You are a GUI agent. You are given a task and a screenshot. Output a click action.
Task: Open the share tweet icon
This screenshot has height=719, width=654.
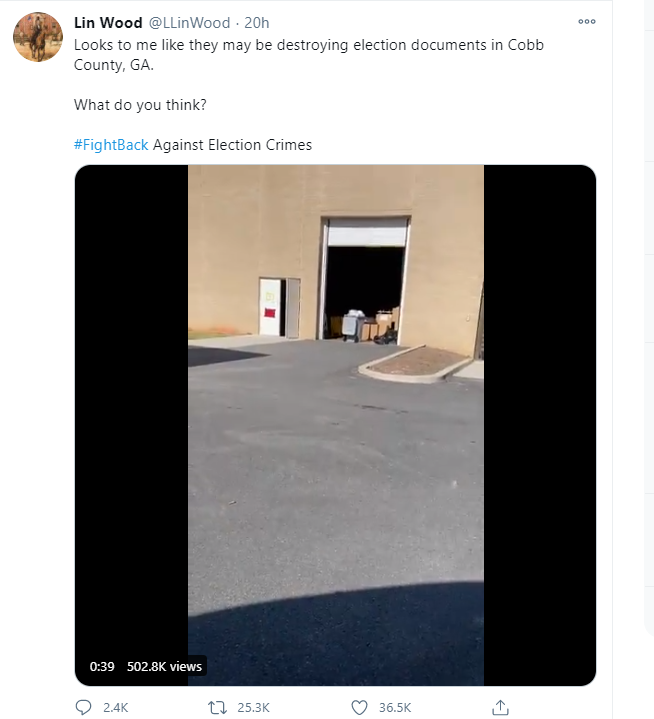(500, 707)
